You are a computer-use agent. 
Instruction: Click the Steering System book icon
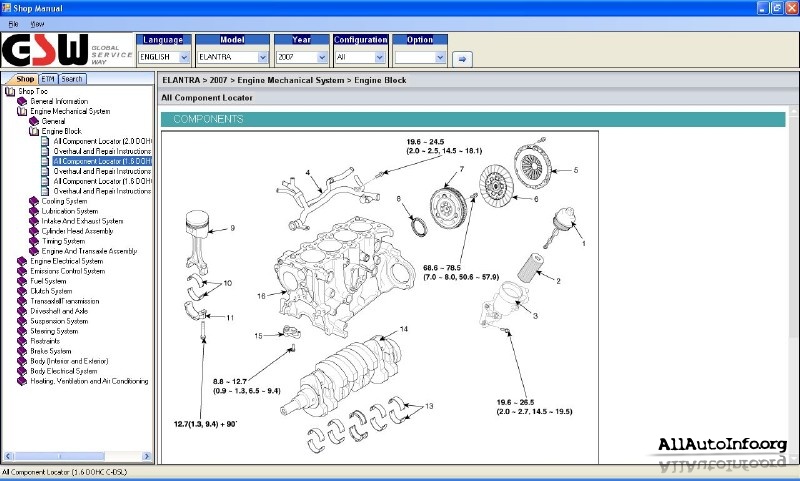click(22, 331)
